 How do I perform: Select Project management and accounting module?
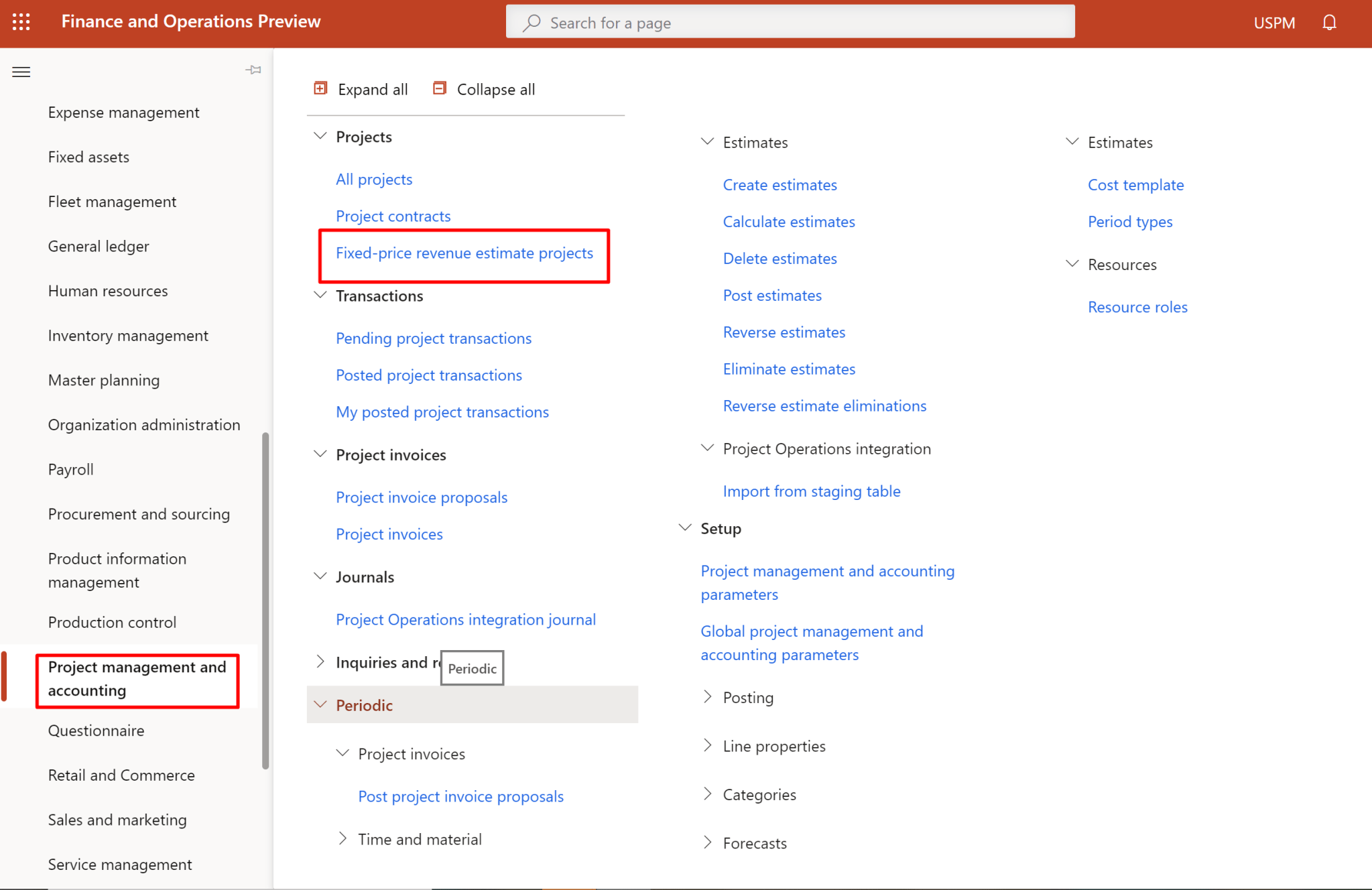coord(137,678)
